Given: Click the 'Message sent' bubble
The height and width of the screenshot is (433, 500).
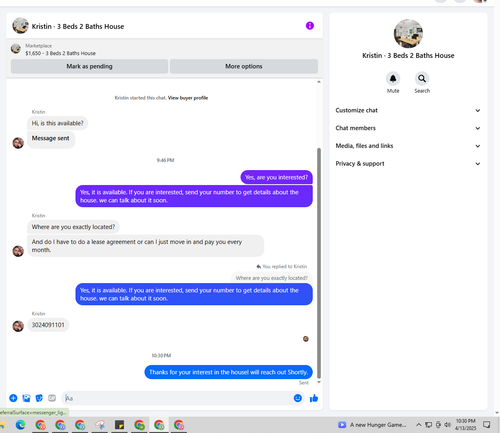Looking at the screenshot, I should 51,139.
